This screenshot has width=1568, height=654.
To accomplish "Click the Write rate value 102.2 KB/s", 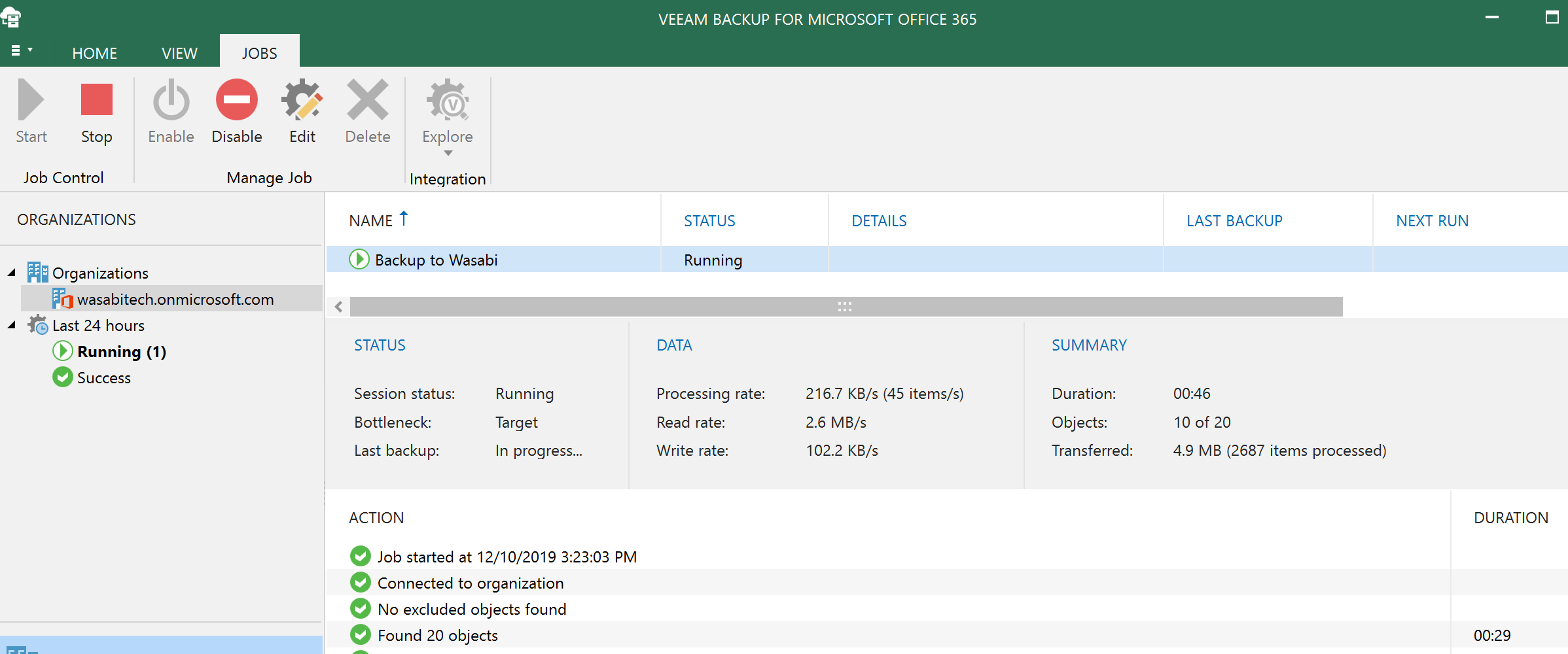I will [842, 450].
